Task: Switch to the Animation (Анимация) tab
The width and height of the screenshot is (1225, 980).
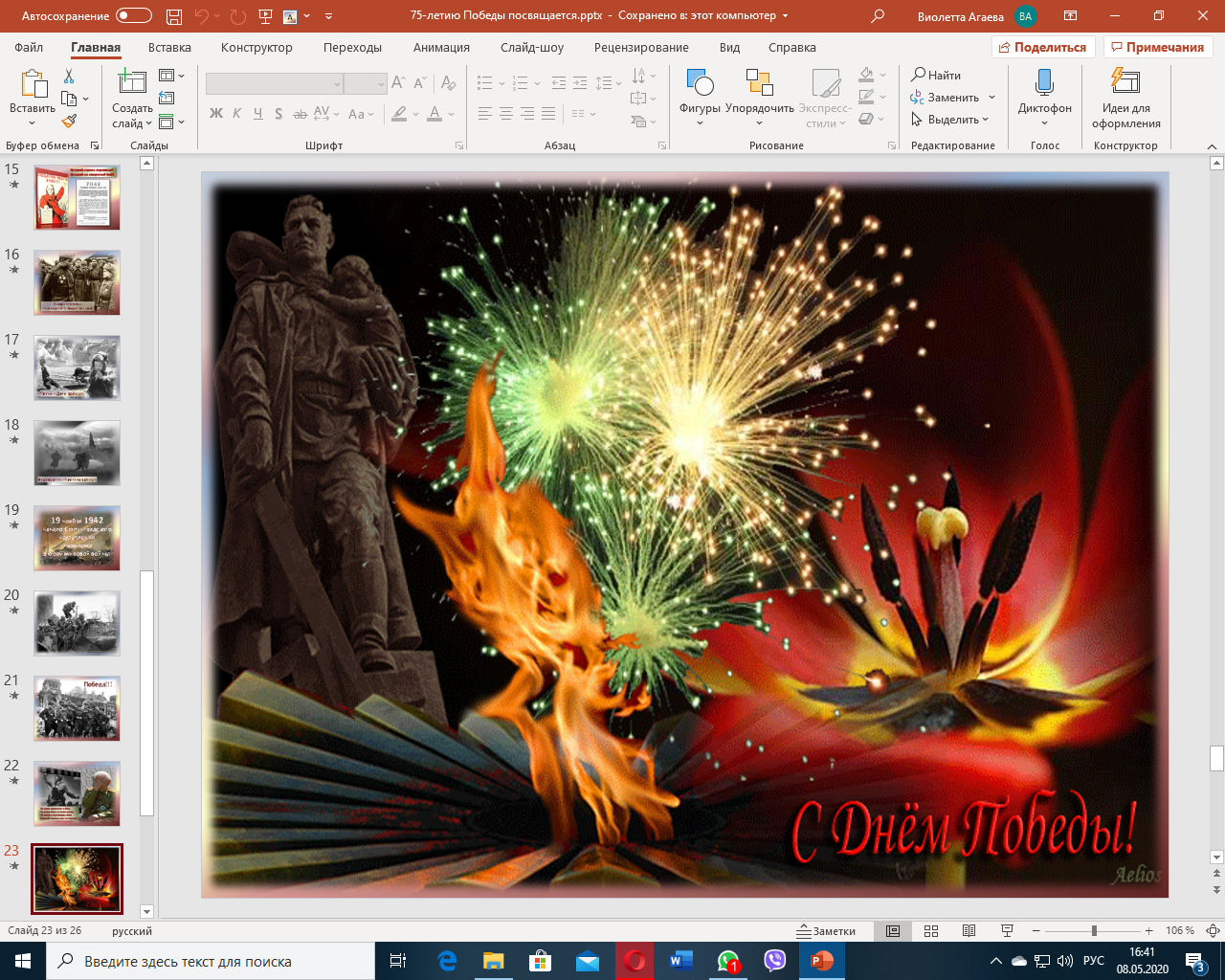Action: (441, 48)
